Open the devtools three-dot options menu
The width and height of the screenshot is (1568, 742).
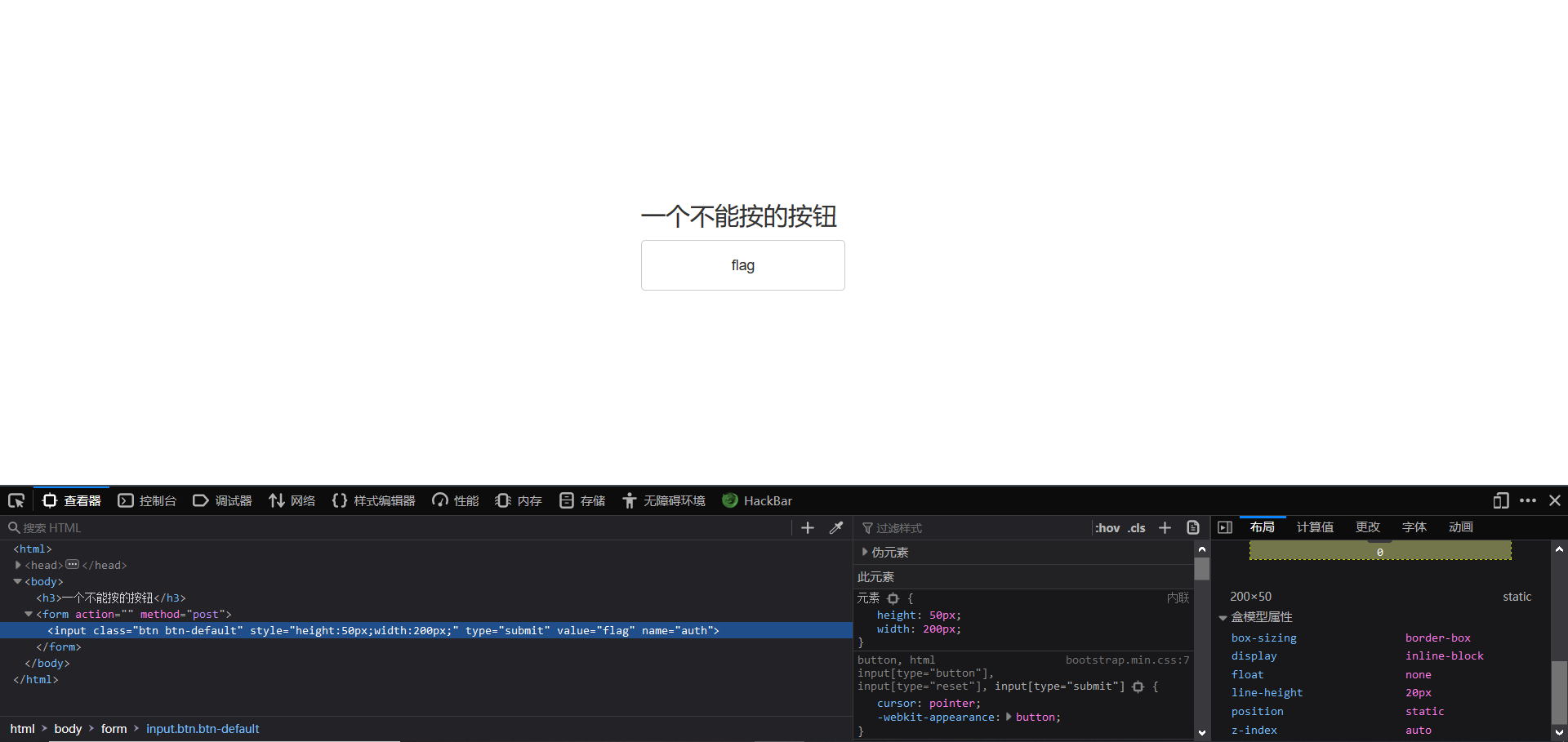(x=1528, y=500)
